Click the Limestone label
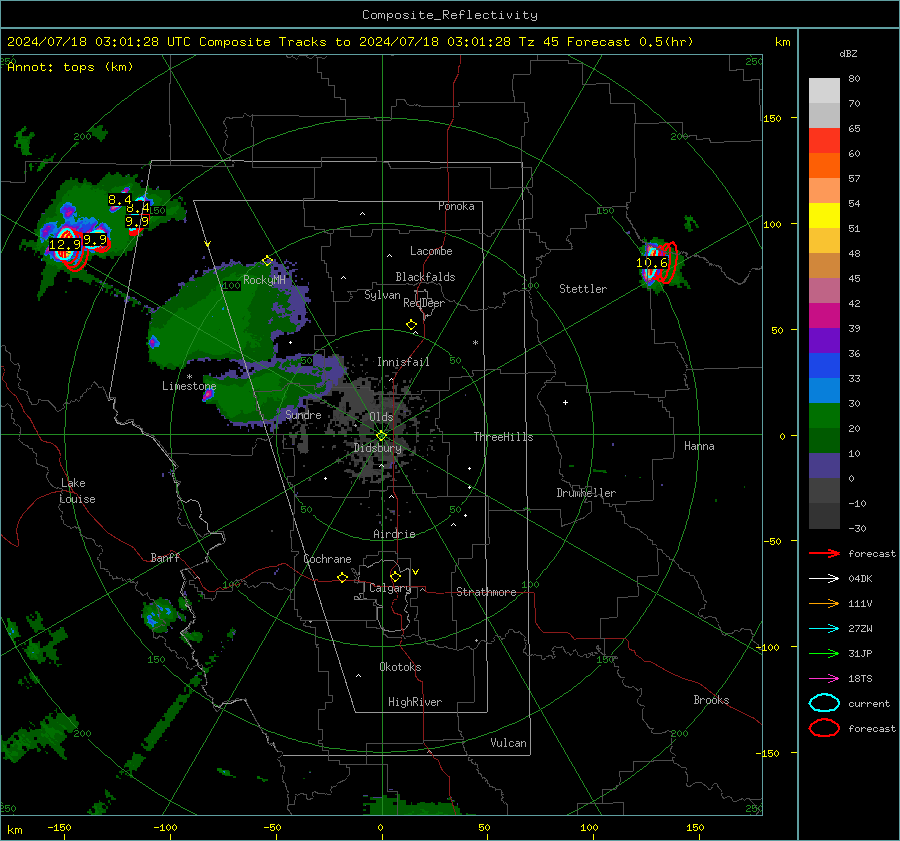The width and height of the screenshot is (900, 841). click(189, 386)
